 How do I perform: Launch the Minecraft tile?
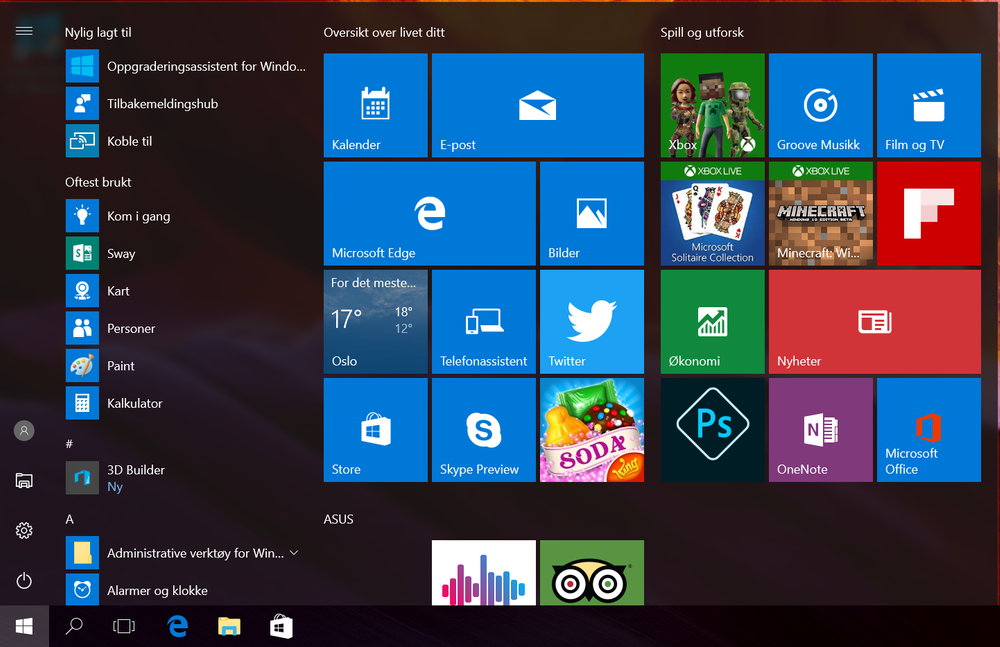pos(820,213)
